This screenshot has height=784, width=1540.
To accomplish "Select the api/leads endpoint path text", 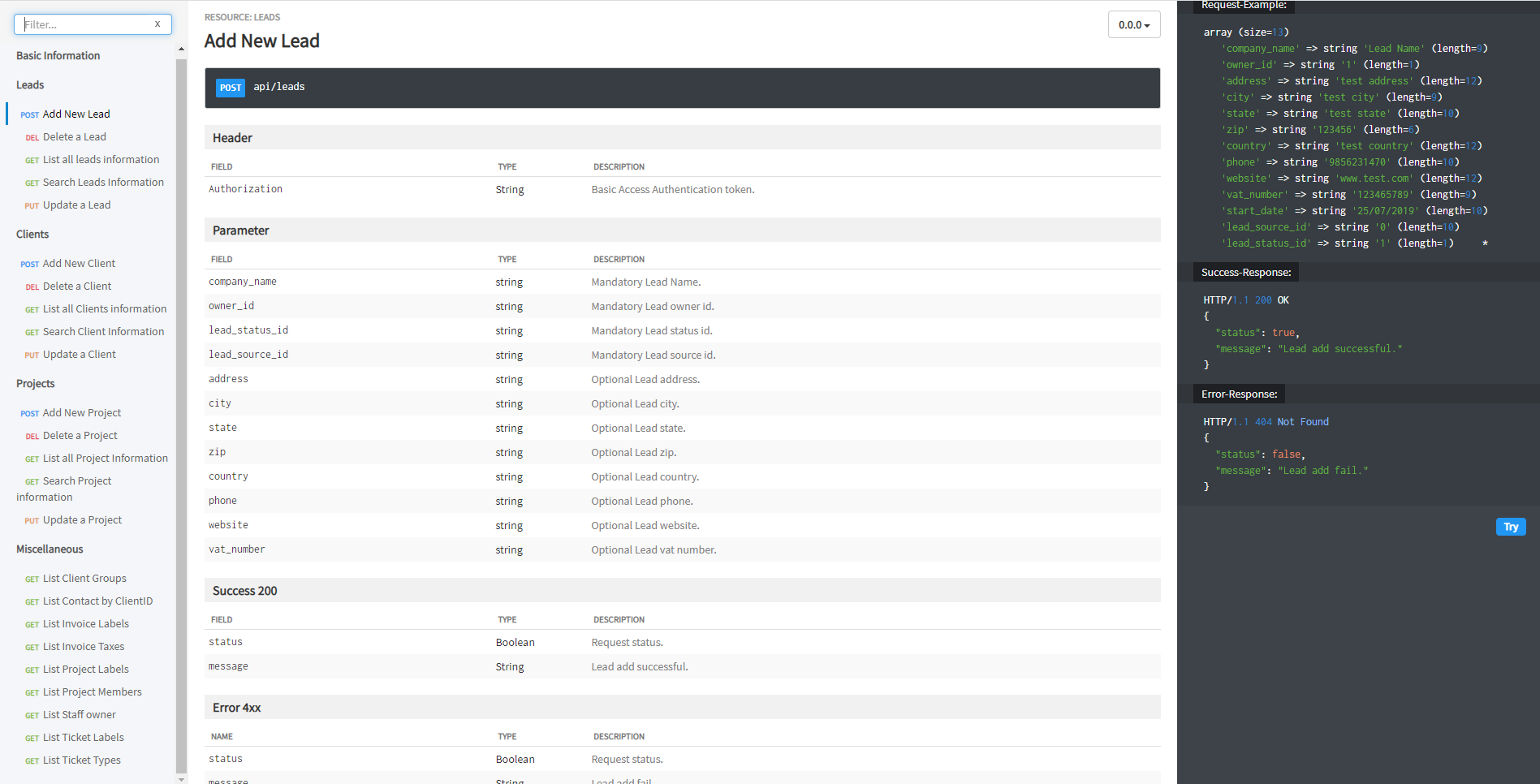I will 279,87.
